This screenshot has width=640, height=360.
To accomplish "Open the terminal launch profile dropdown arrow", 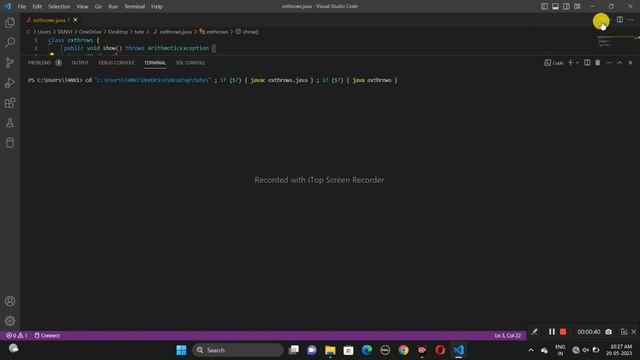I will click(x=578, y=63).
